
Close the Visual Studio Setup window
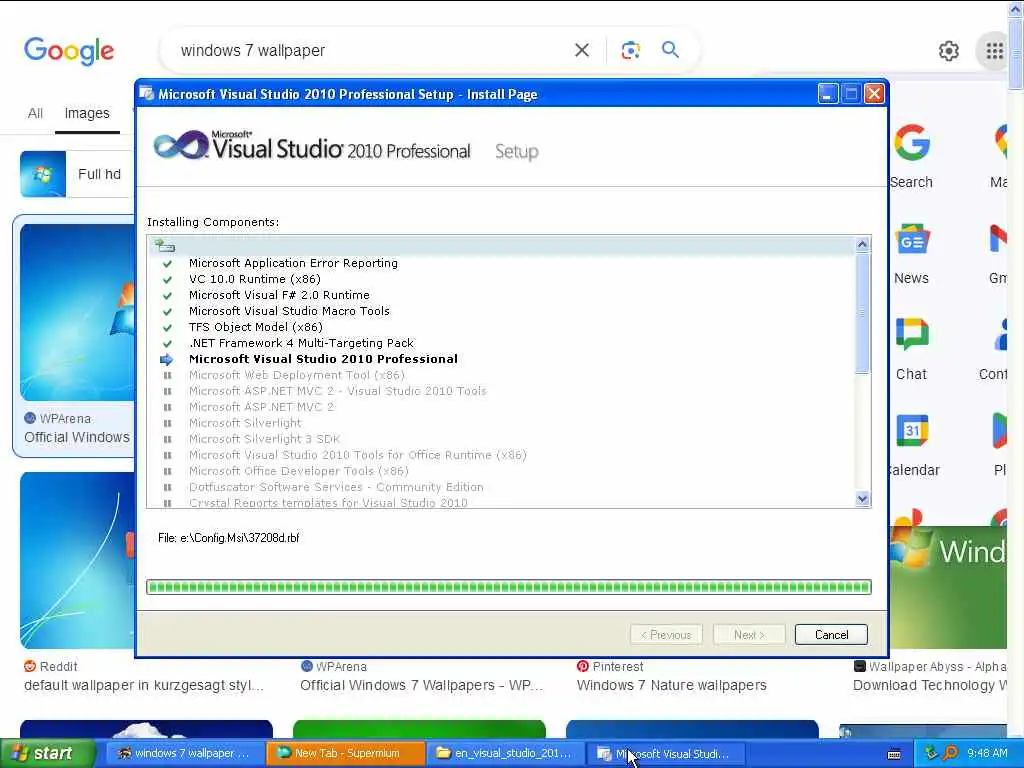click(874, 94)
